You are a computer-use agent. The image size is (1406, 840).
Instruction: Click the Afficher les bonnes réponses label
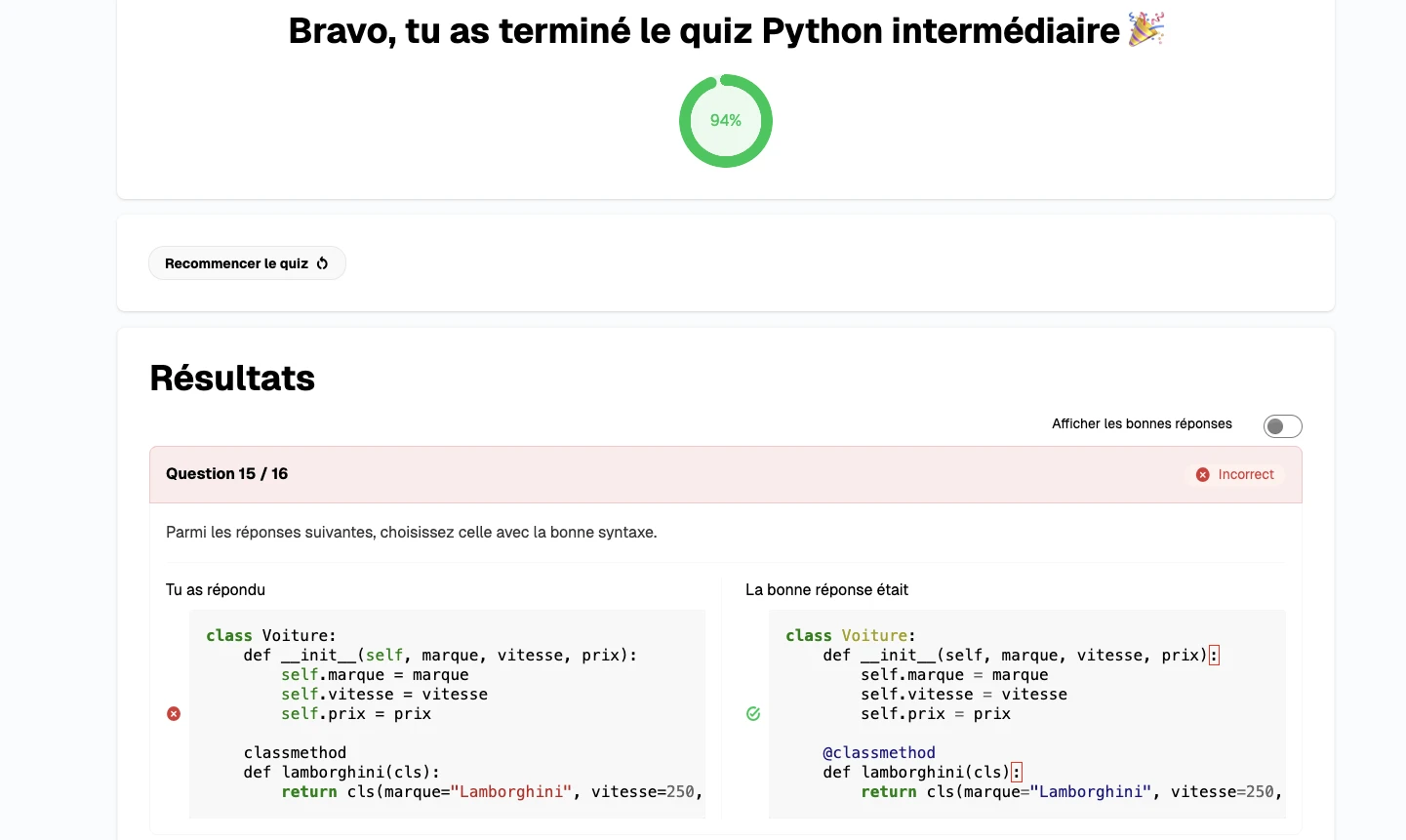1142,423
